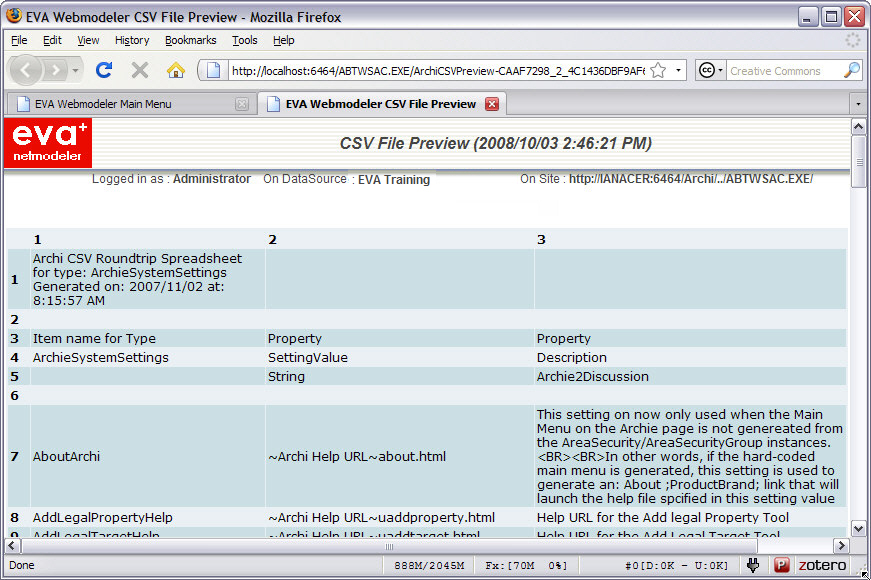Go to the Home page icon
This screenshot has width=871, height=580.
[176, 70]
